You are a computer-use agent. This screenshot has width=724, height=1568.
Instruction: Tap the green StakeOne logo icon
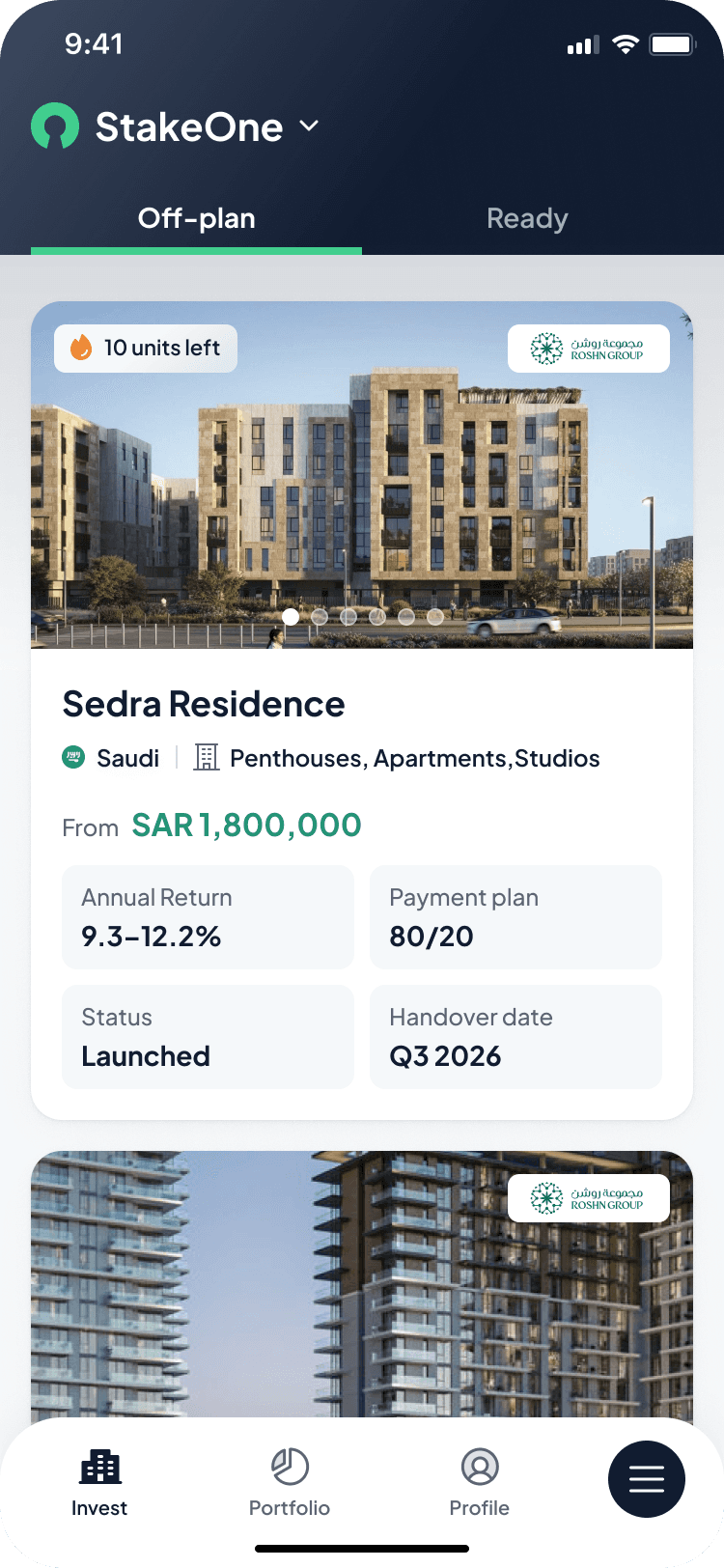tap(55, 126)
